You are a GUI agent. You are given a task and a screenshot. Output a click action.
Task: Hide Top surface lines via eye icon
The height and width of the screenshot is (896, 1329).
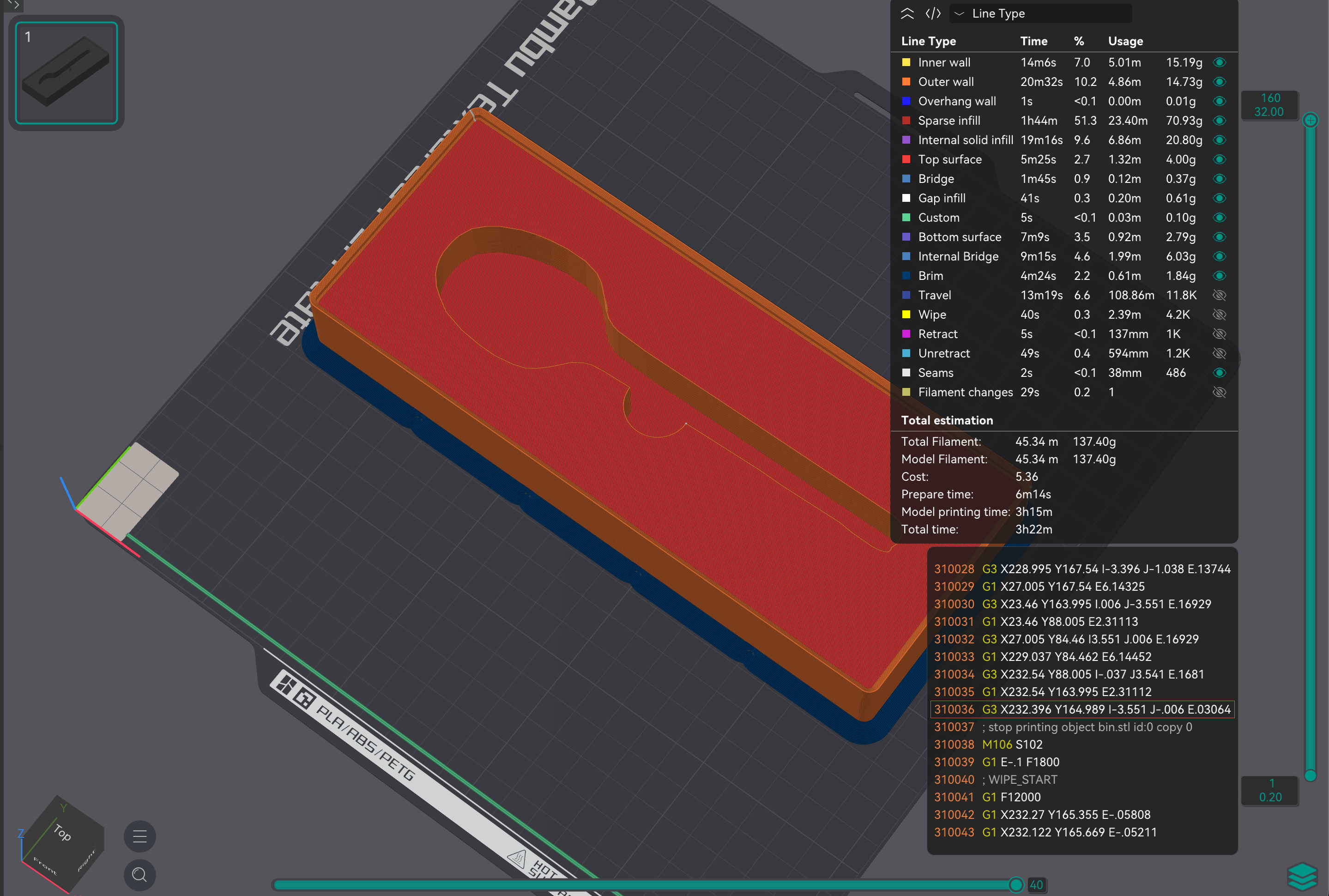tap(1219, 159)
